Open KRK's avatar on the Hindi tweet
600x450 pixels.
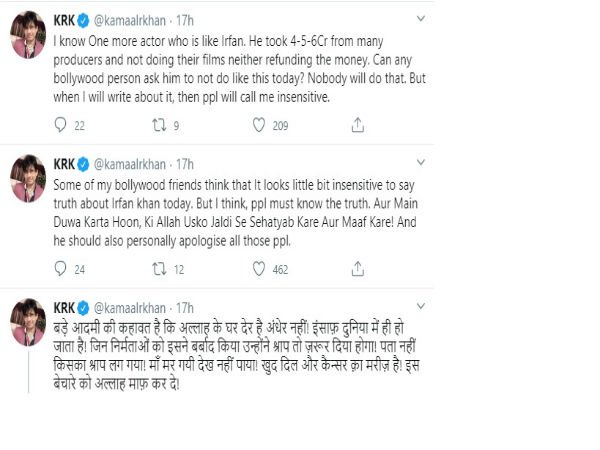pos(29,320)
